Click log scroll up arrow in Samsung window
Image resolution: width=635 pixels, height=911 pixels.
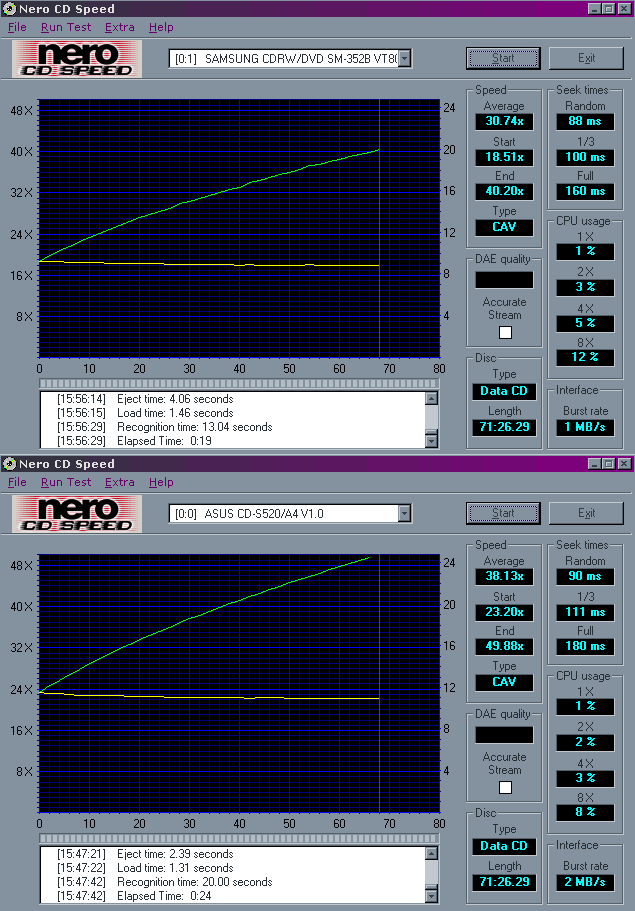tap(431, 399)
